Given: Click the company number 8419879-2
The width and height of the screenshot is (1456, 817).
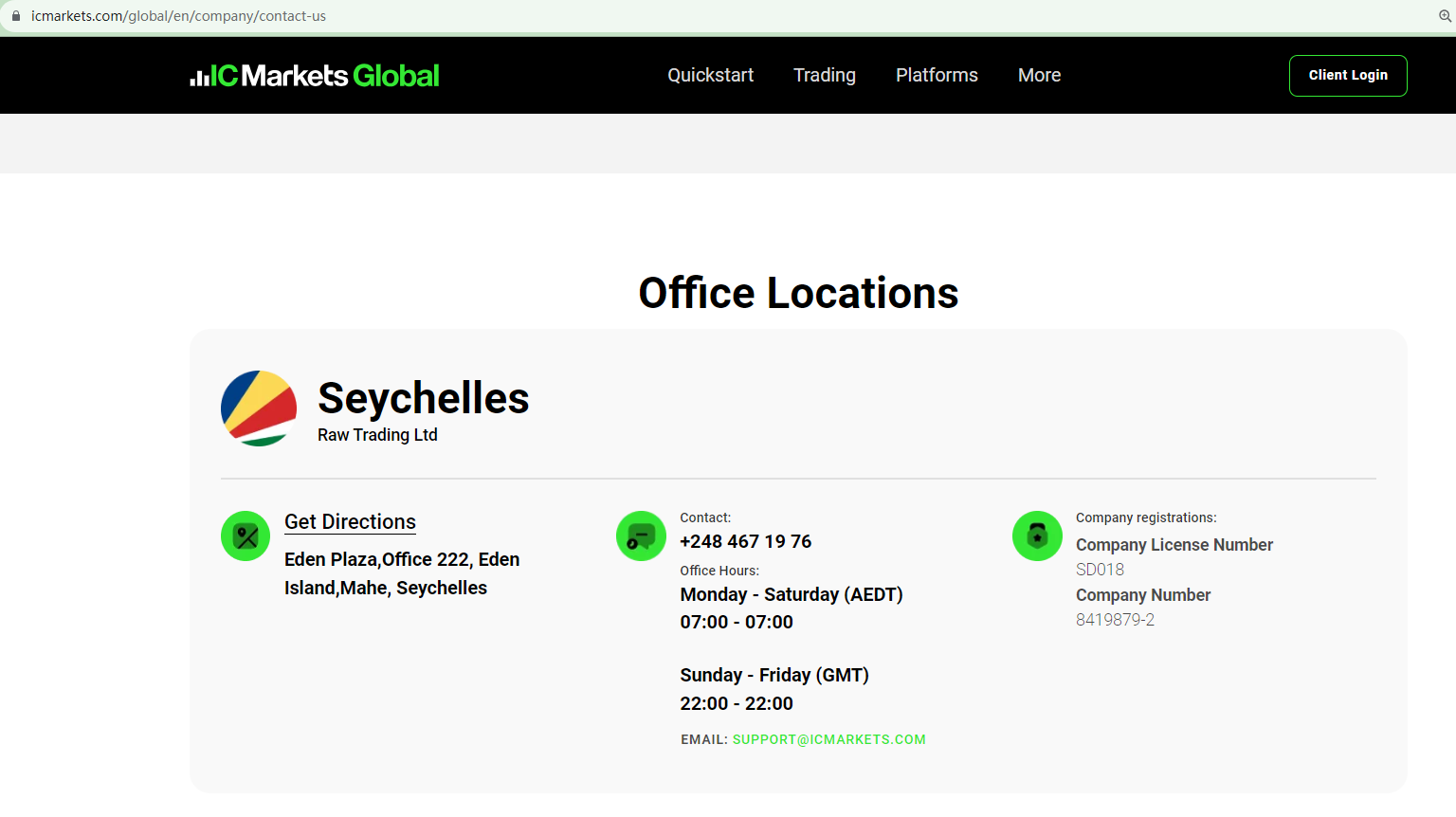Looking at the screenshot, I should tap(1115, 620).
